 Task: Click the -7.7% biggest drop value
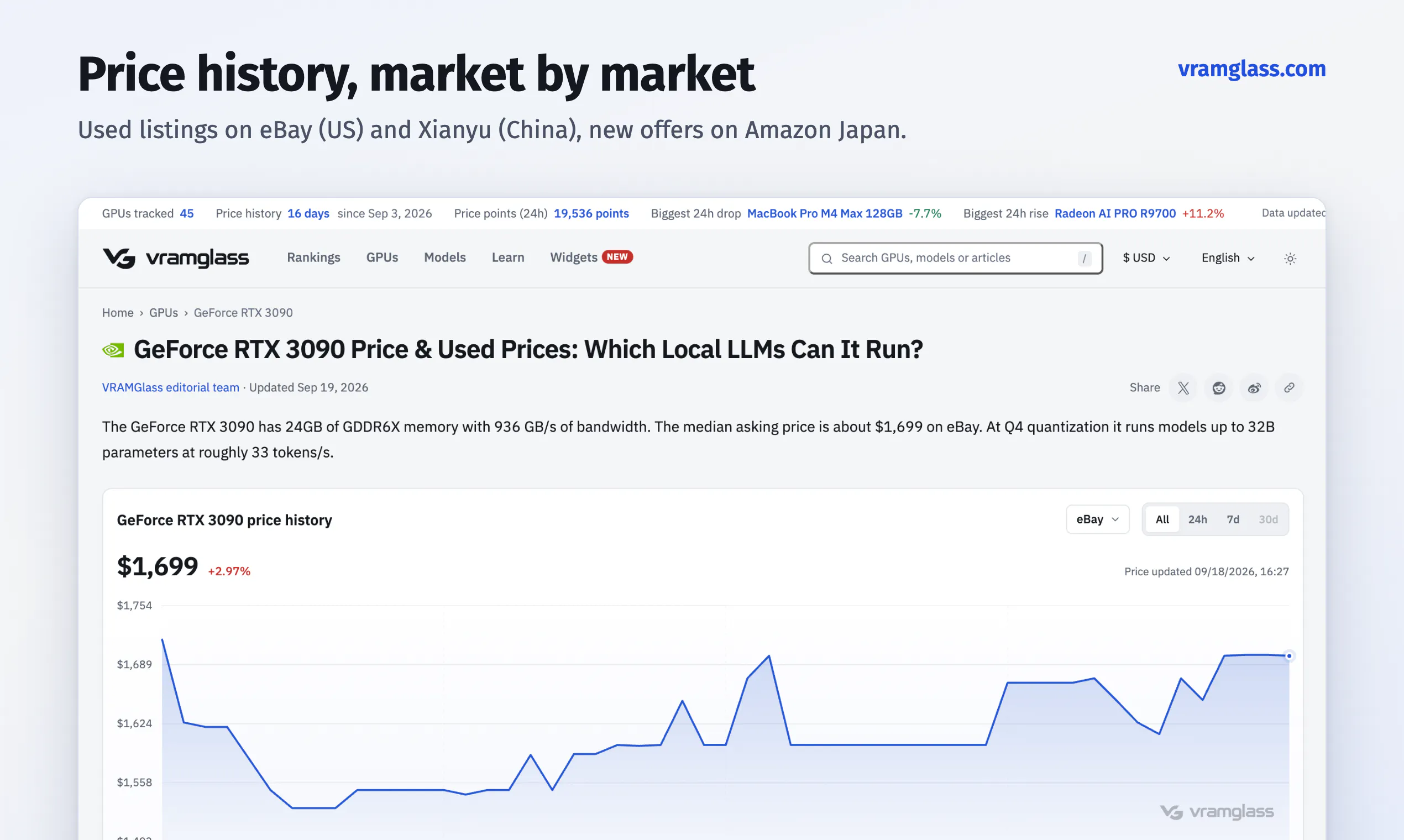925,213
